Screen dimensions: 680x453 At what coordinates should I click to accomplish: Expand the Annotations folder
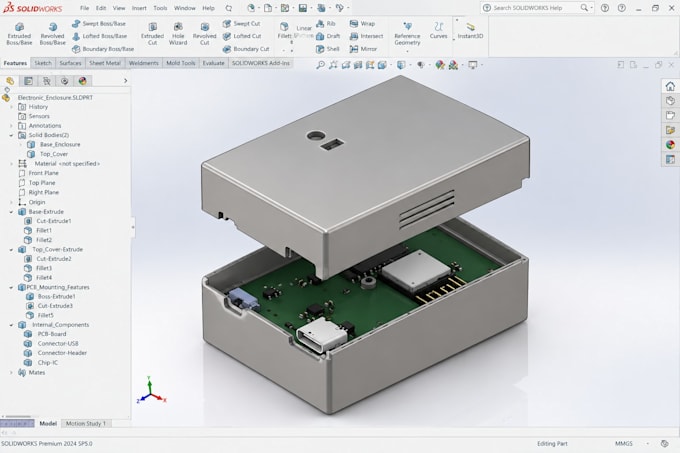[11, 126]
